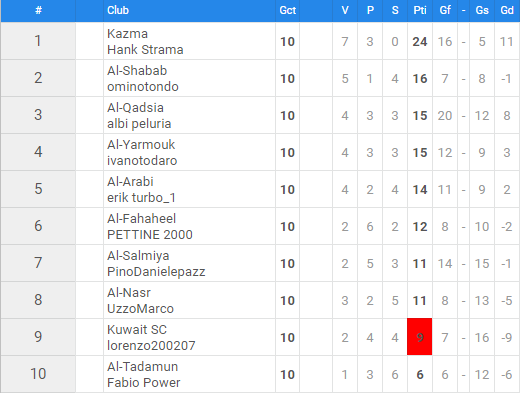The height and width of the screenshot is (393, 520).
Task: Open the Kuwait SC club link
Action: coord(137,330)
